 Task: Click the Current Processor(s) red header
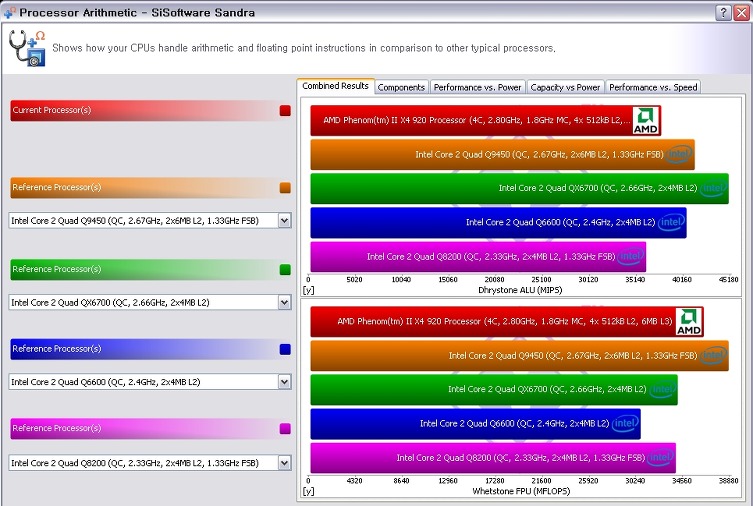click(150, 110)
